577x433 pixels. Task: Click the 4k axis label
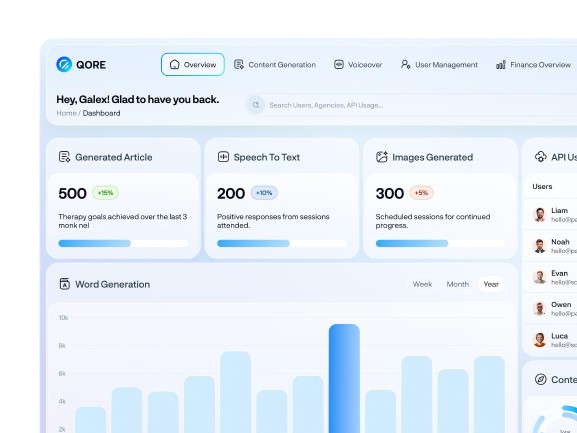point(62,401)
